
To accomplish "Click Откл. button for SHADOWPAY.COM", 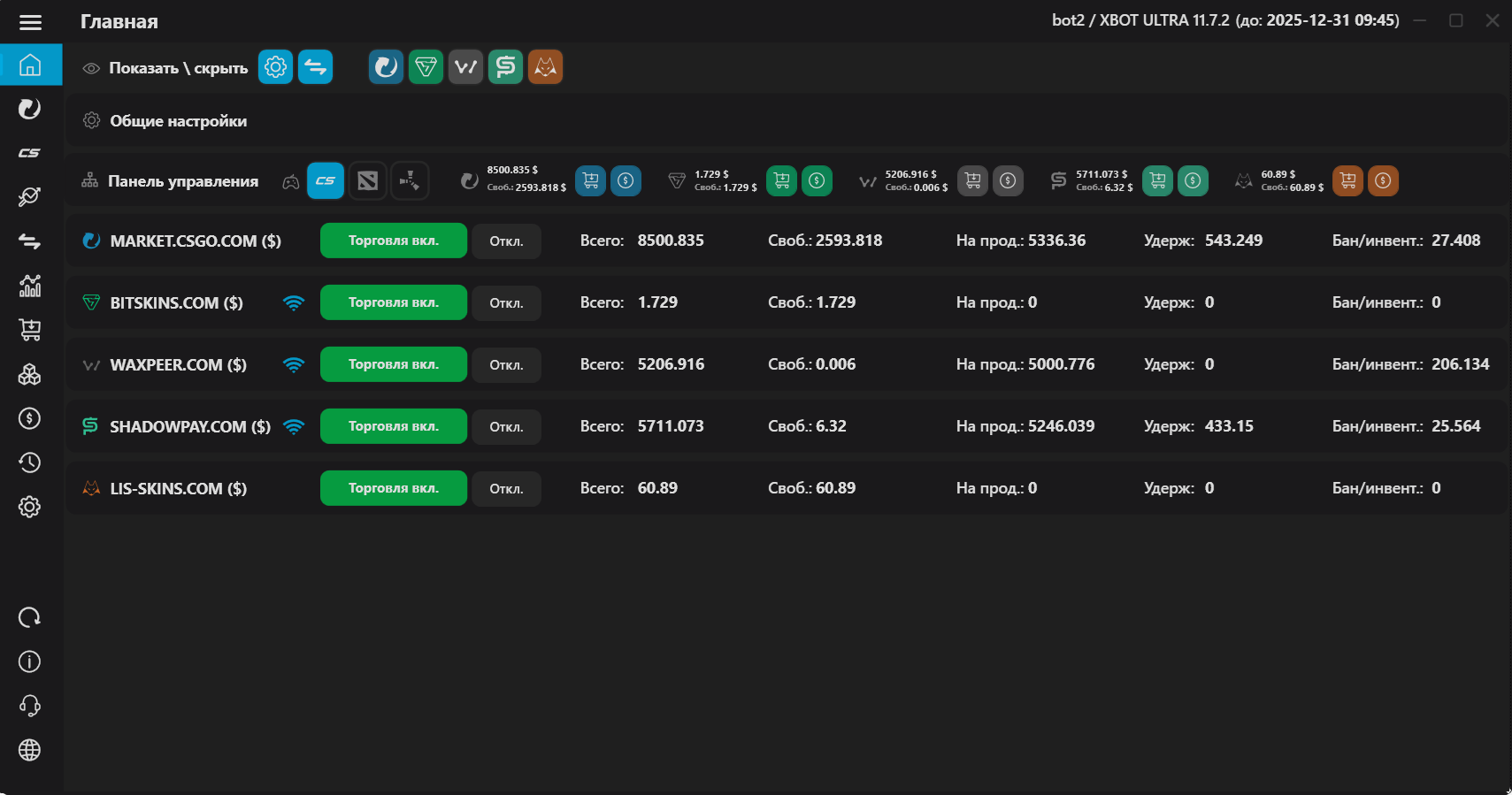I will (506, 426).
